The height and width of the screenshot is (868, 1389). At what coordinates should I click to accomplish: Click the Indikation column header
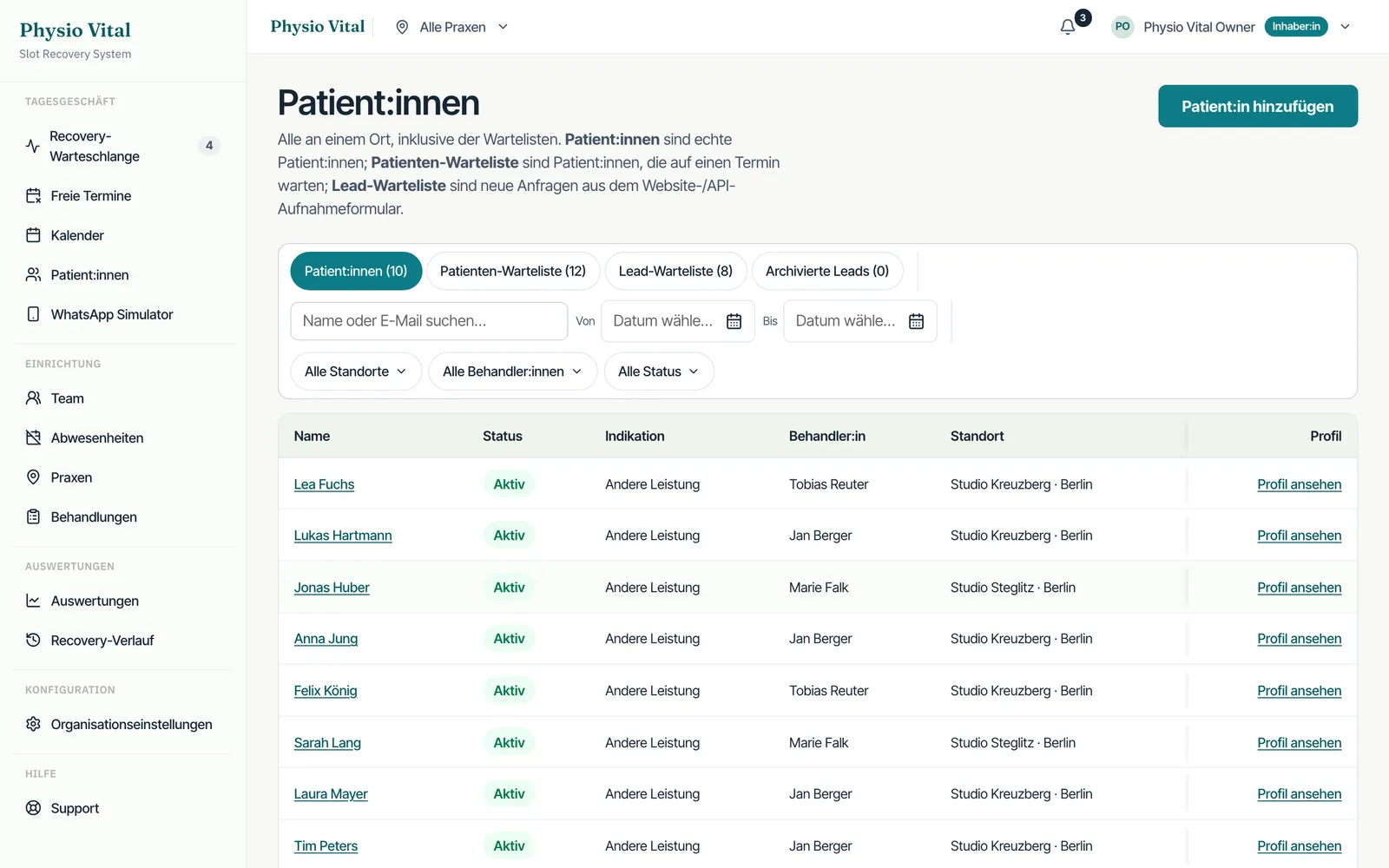[x=635, y=437]
